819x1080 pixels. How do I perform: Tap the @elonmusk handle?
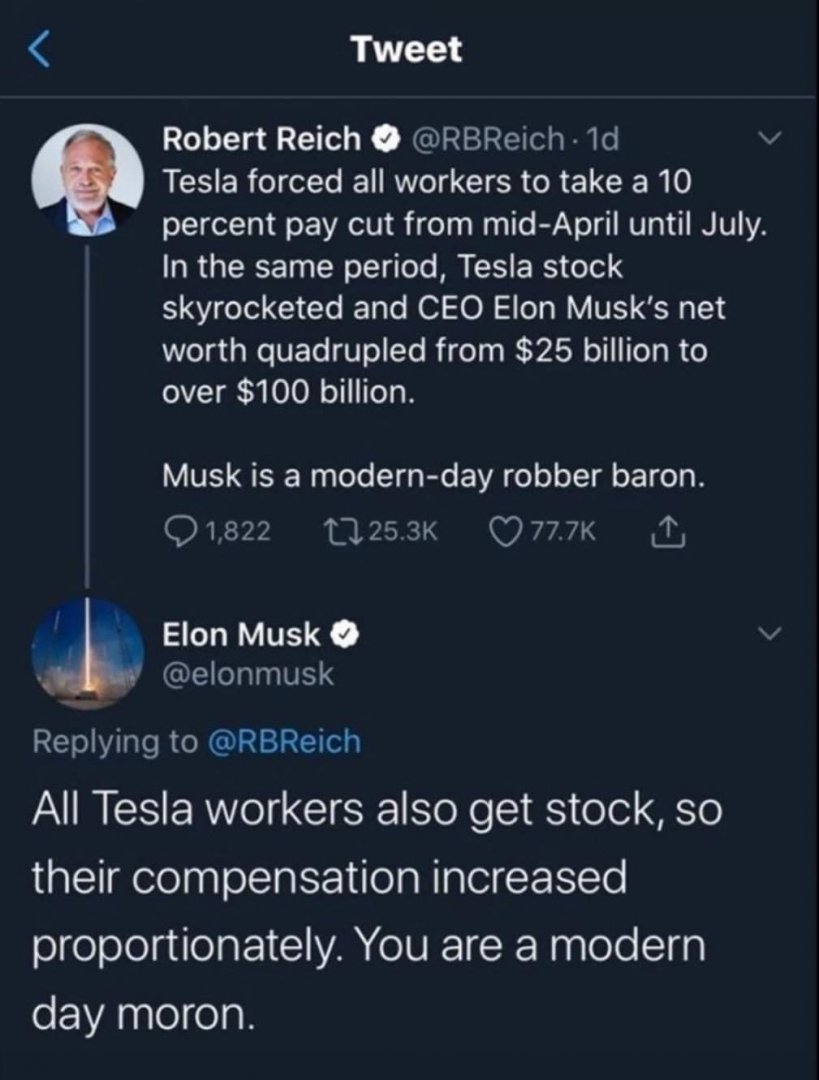coord(248,675)
